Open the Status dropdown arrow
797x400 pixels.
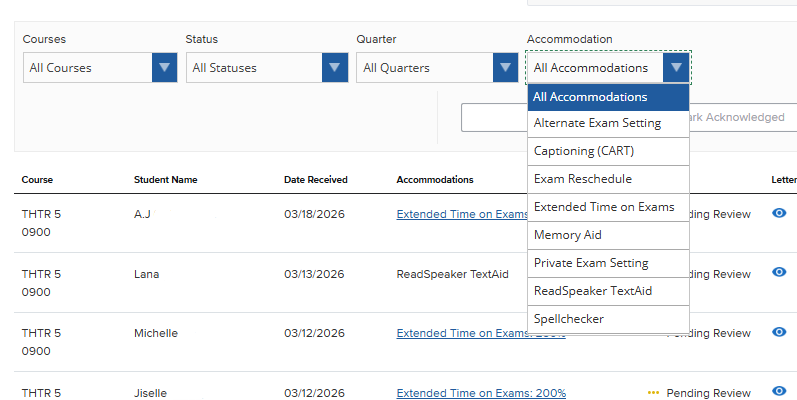point(334,68)
